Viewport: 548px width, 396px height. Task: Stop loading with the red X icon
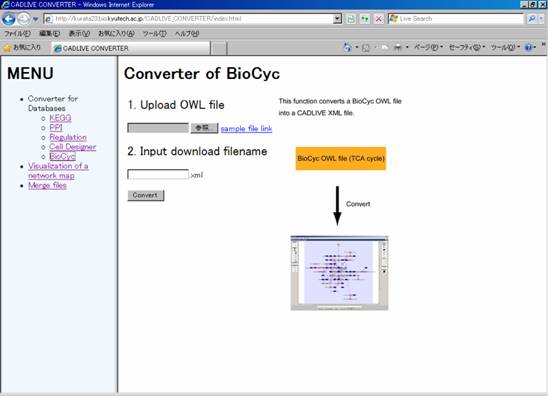point(378,19)
